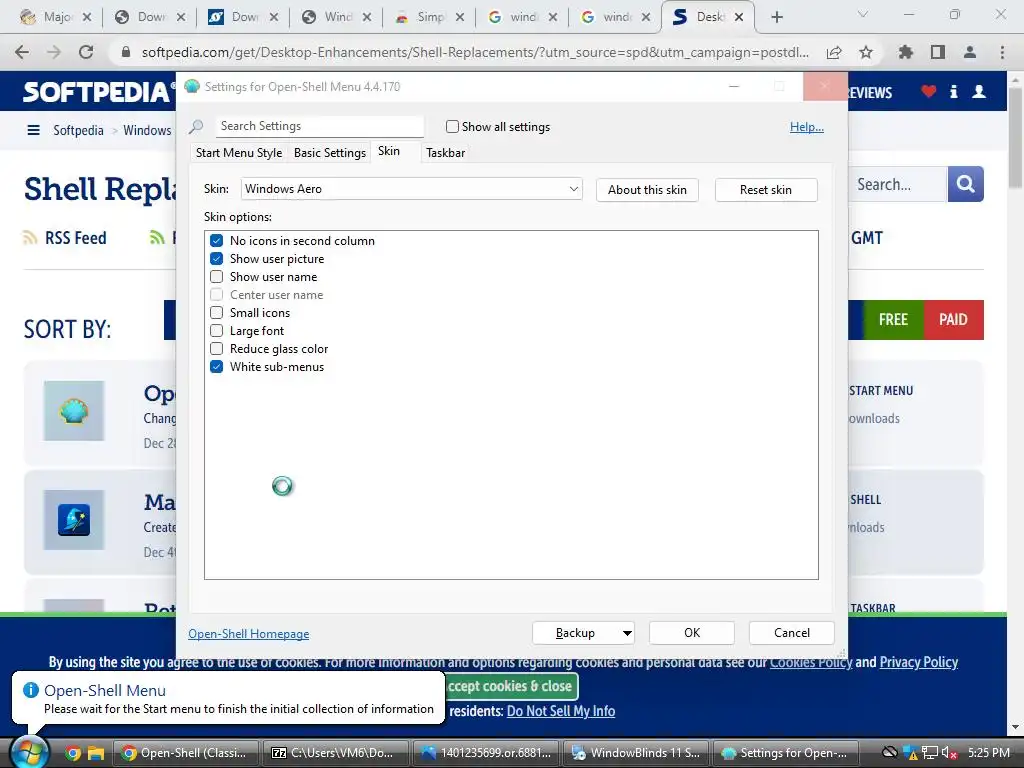Screen dimensions: 1024x768
Task: Enable Small icons skin option
Action: pyautogui.click(x=217, y=313)
